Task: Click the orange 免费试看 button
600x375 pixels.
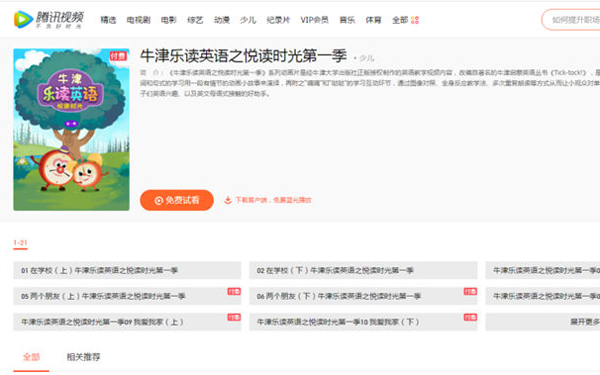Action: (x=177, y=200)
